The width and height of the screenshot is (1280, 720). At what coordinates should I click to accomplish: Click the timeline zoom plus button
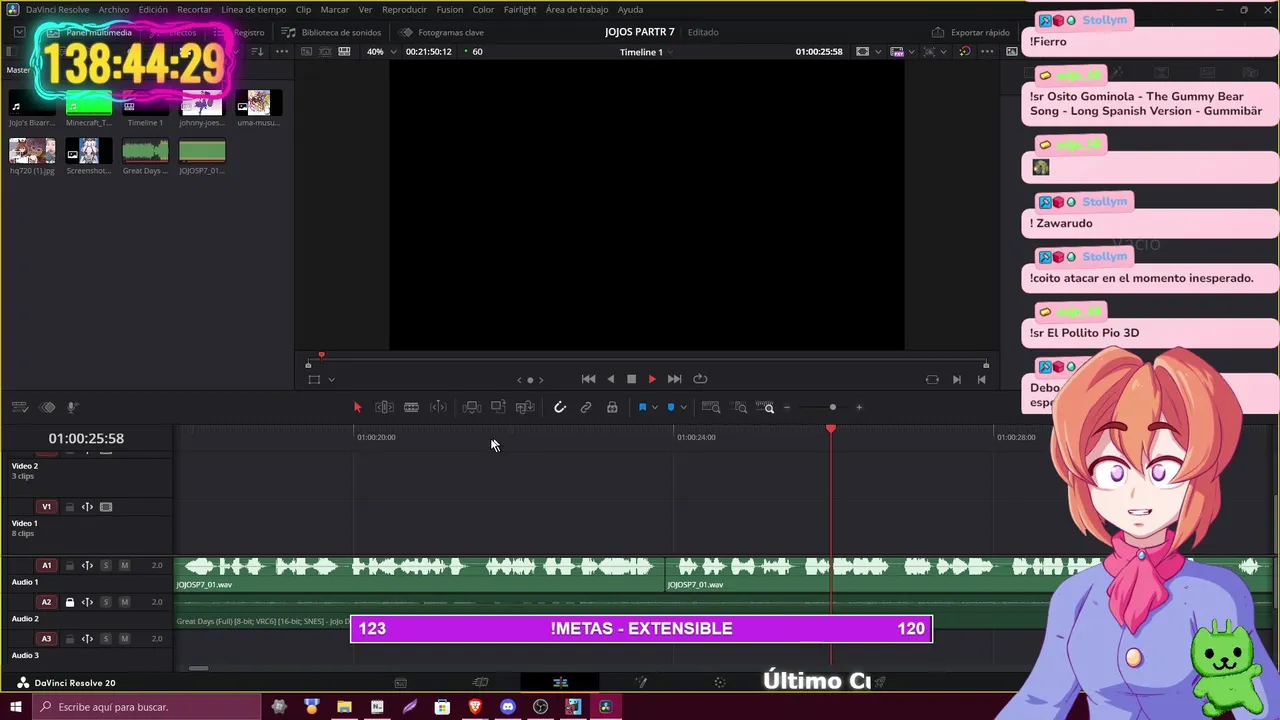tap(859, 407)
